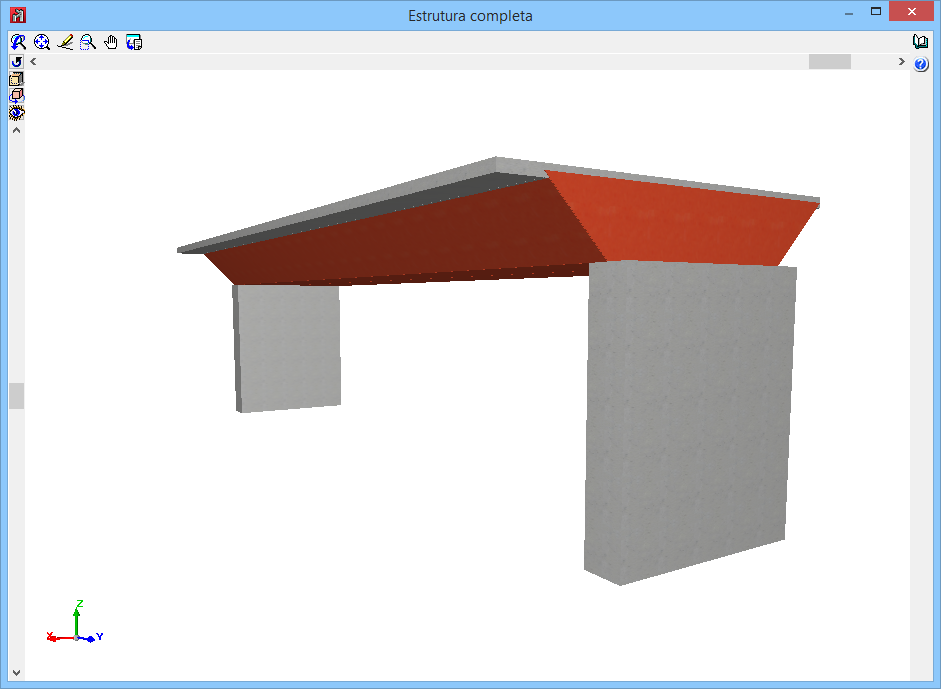Minimize the Estrutura completa window
Image resolution: width=941 pixels, height=689 pixels.
[849, 11]
